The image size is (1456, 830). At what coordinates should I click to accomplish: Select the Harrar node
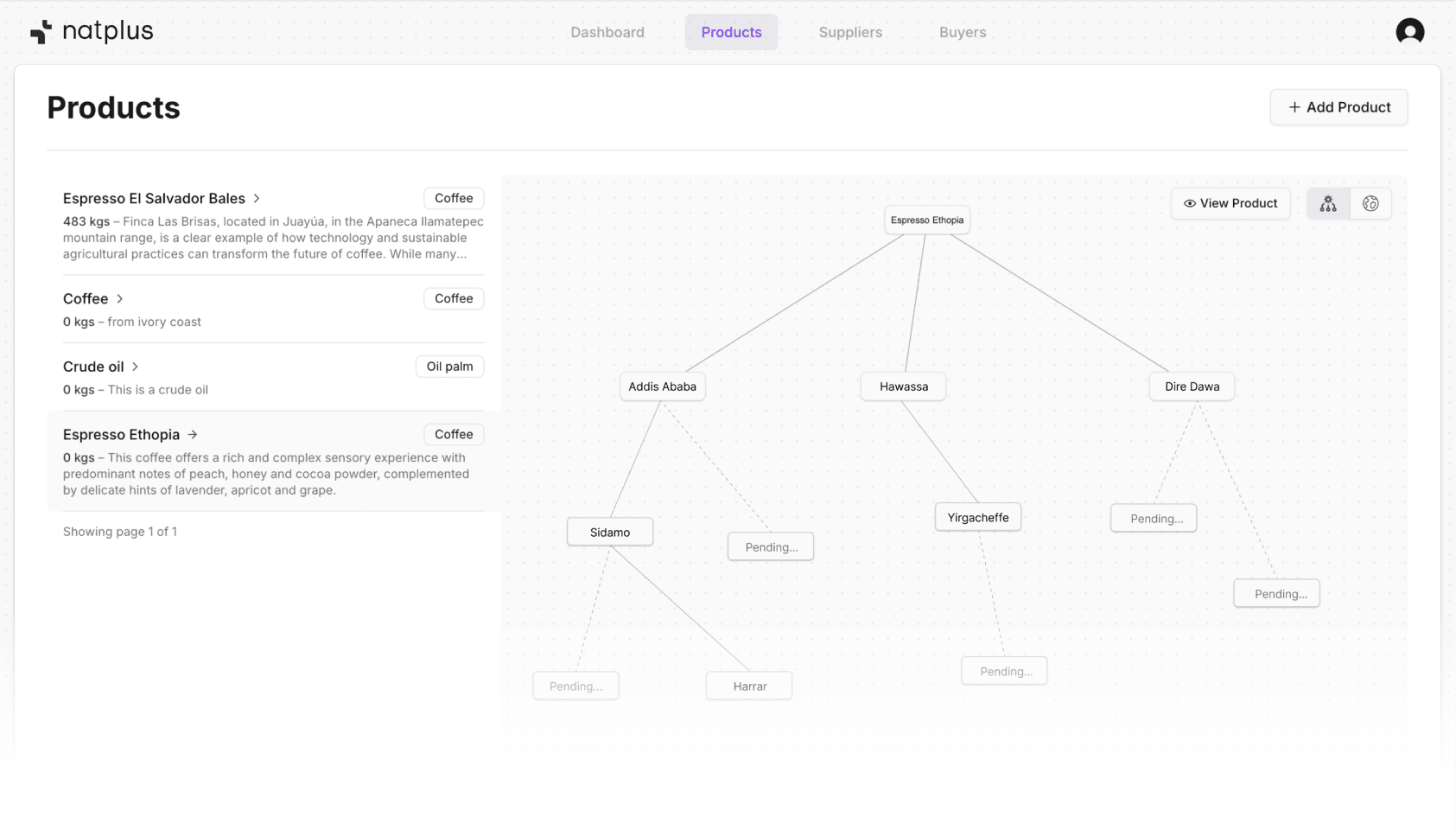[749, 686]
